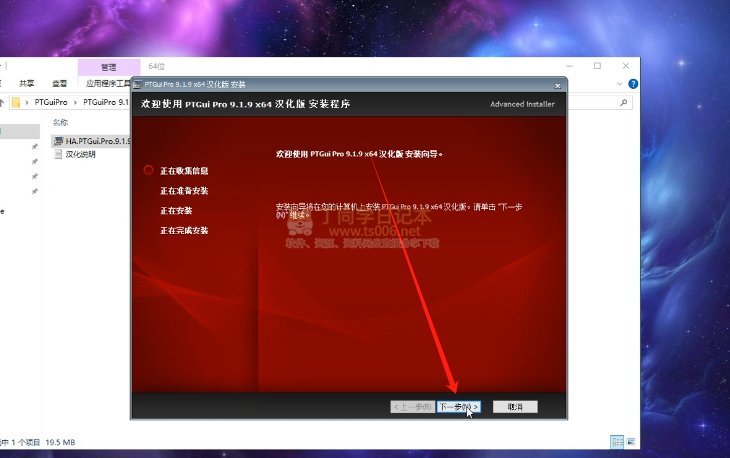730x458 pixels.
Task: Open the 共享 share tab
Action: (x=27, y=84)
